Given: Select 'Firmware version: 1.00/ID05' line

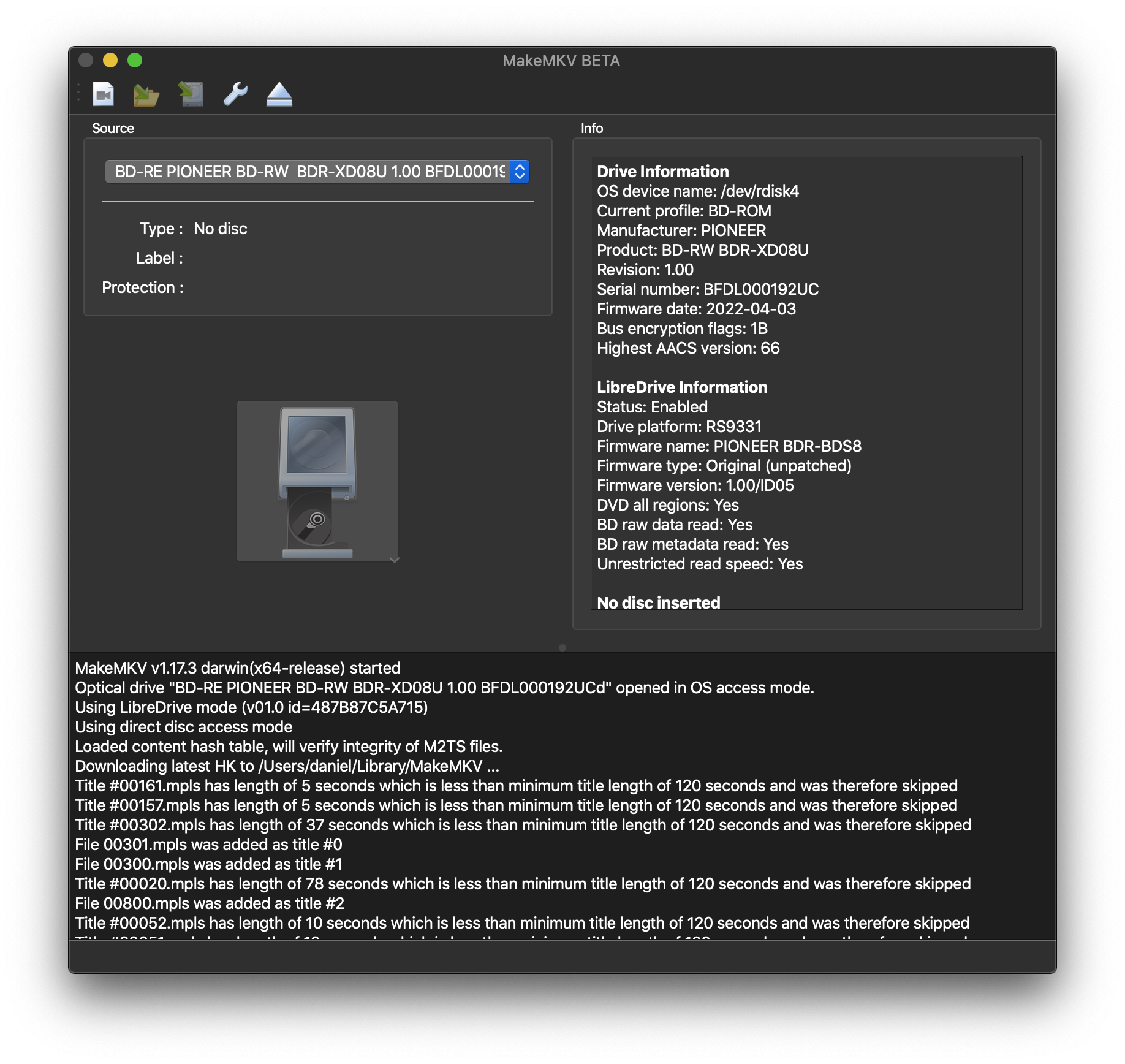Looking at the screenshot, I should [695, 485].
